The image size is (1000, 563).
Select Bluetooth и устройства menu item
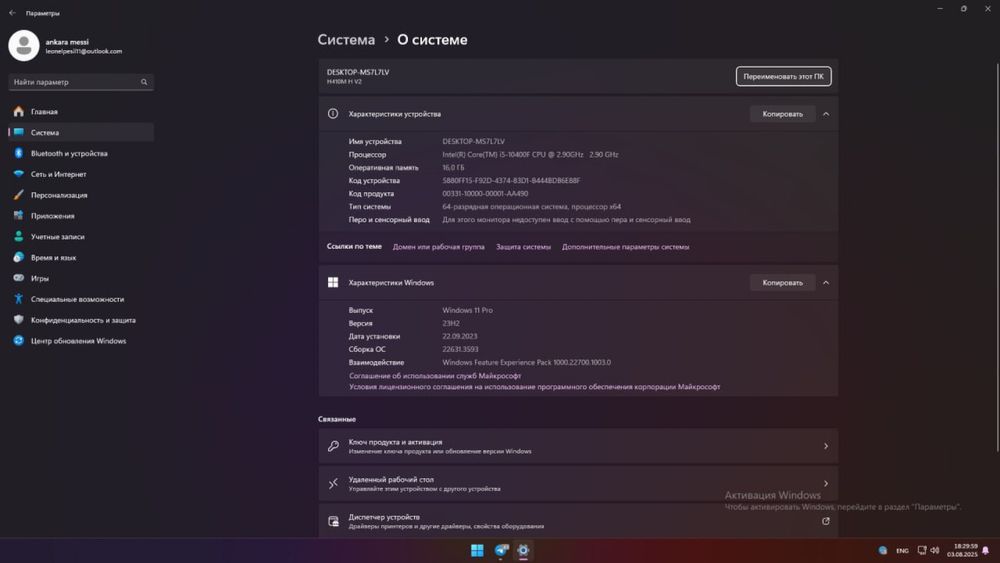click(x=81, y=153)
